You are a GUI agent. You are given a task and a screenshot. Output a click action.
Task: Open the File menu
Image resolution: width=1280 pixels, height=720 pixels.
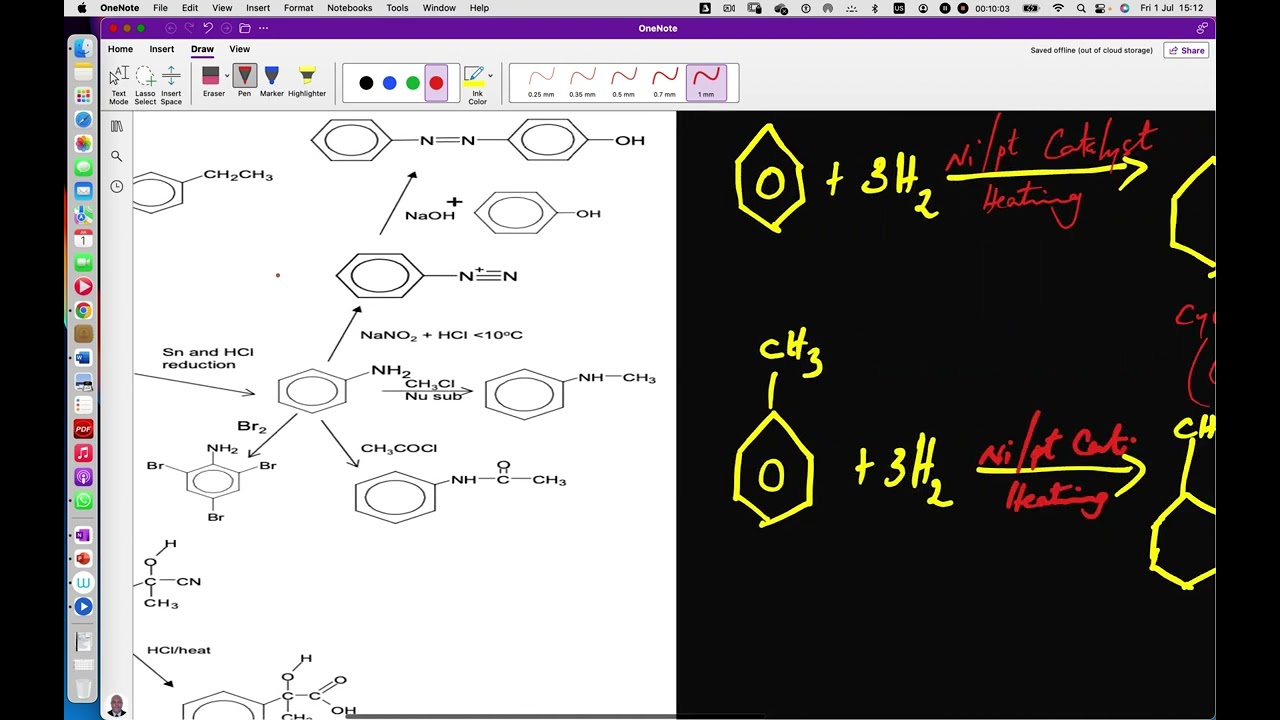coord(160,8)
